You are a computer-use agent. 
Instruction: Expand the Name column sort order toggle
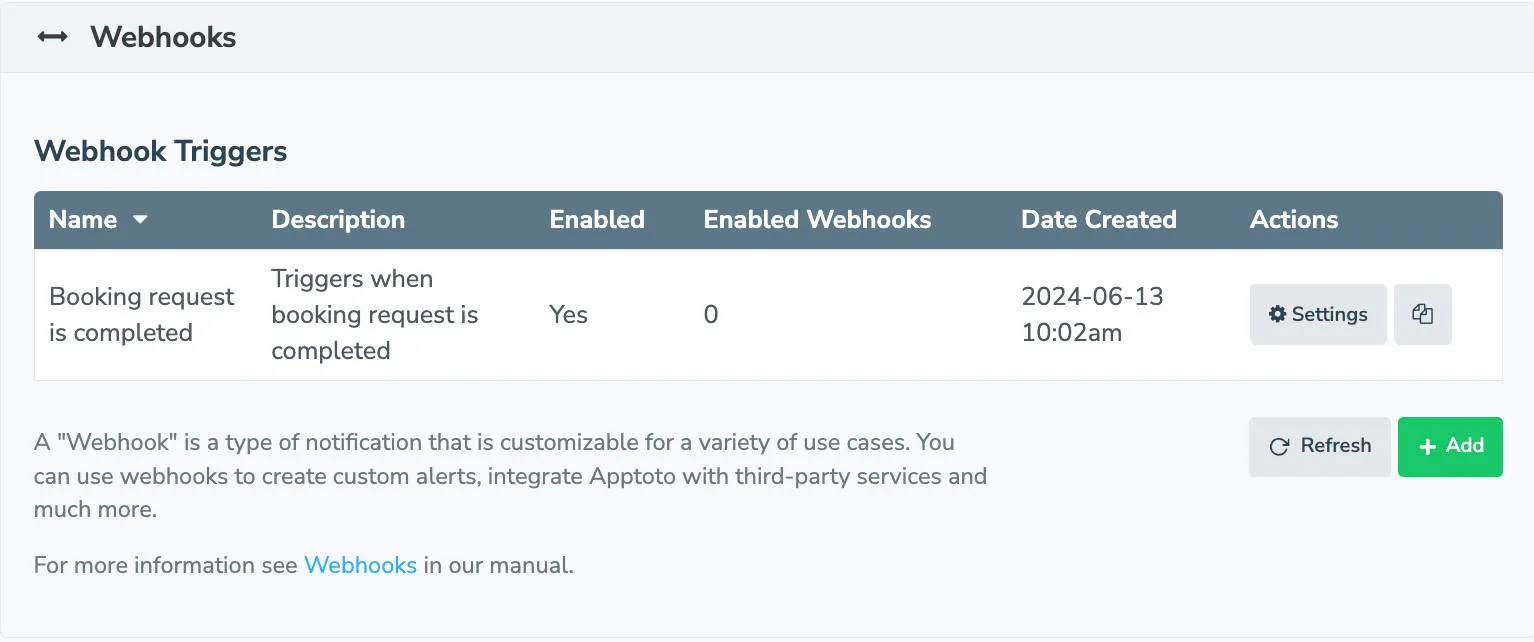[139, 220]
